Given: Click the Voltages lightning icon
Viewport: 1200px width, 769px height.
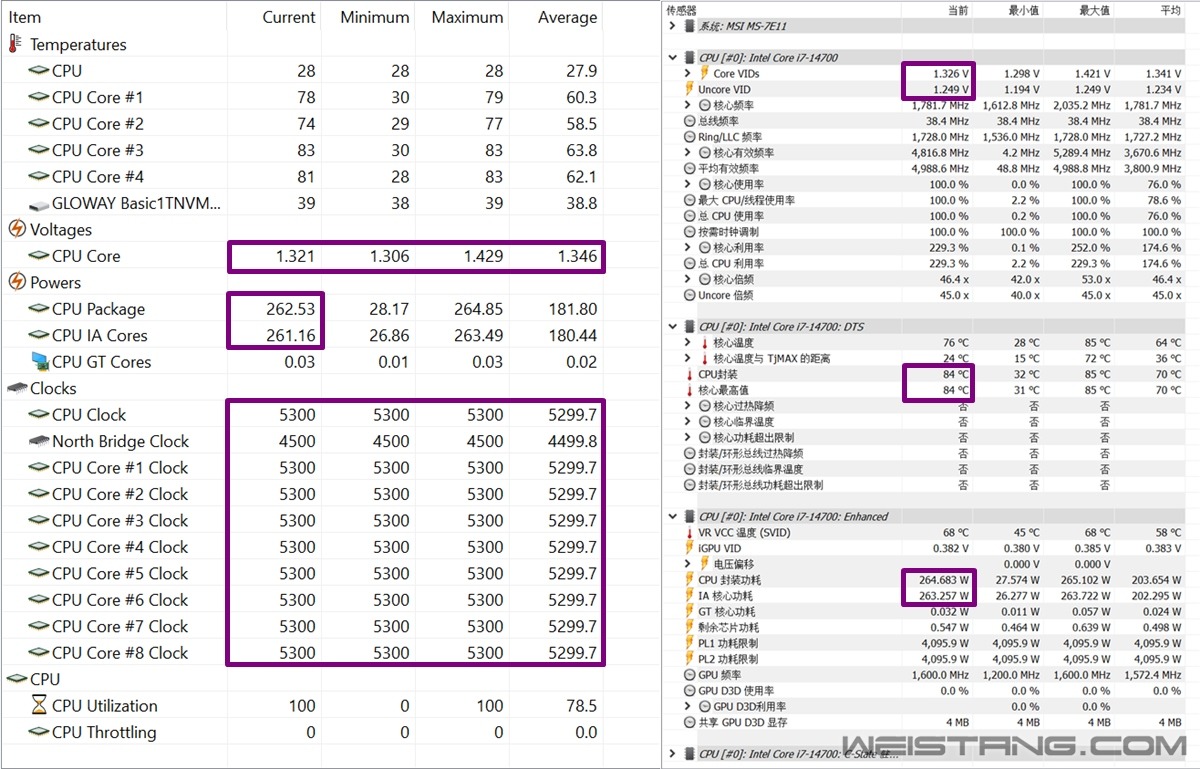Looking at the screenshot, I should 16,229.
